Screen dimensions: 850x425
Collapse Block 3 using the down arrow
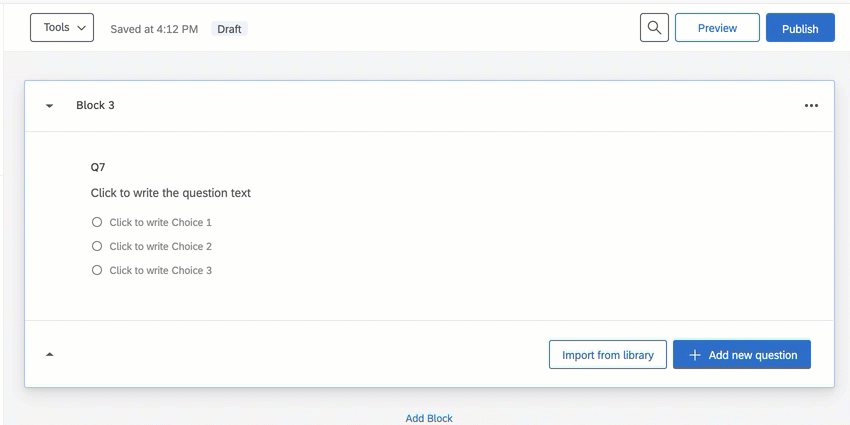click(x=49, y=106)
